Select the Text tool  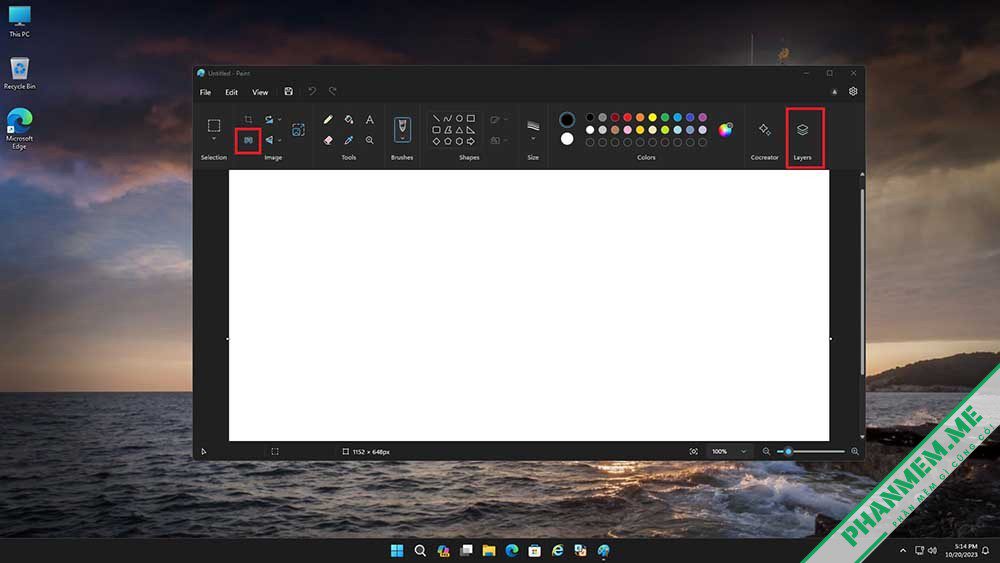click(369, 119)
